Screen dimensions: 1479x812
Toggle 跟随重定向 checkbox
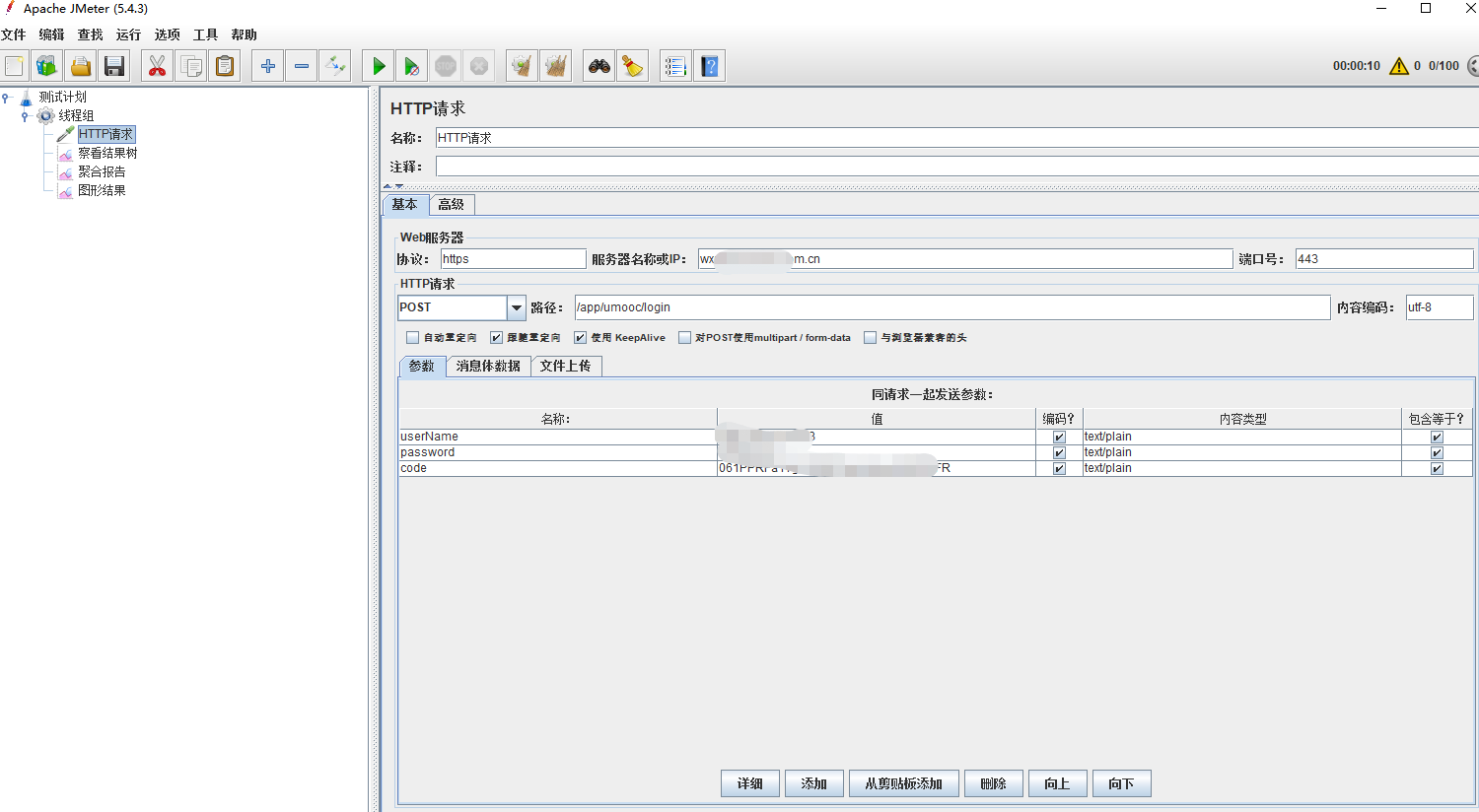click(x=497, y=337)
